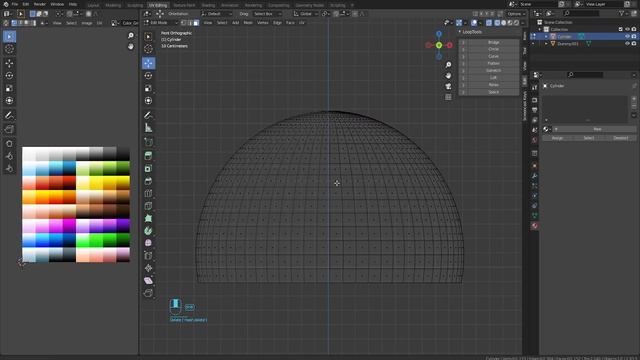The width and height of the screenshot is (640, 360).
Task: Select the Cursor tool in 3D viewport toolbar
Action: (148, 49)
